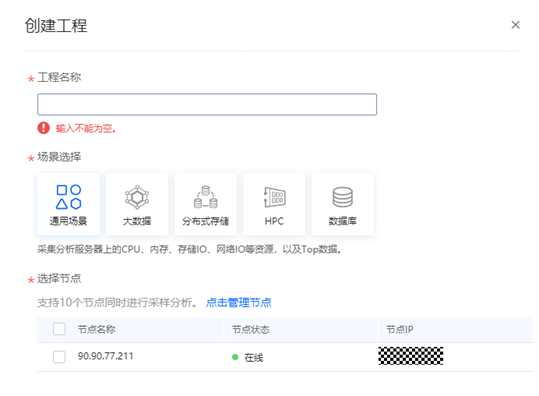Viewport: 539px width, 396px height.
Task: Choose the 数据库 scenario icon
Action: (342, 197)
